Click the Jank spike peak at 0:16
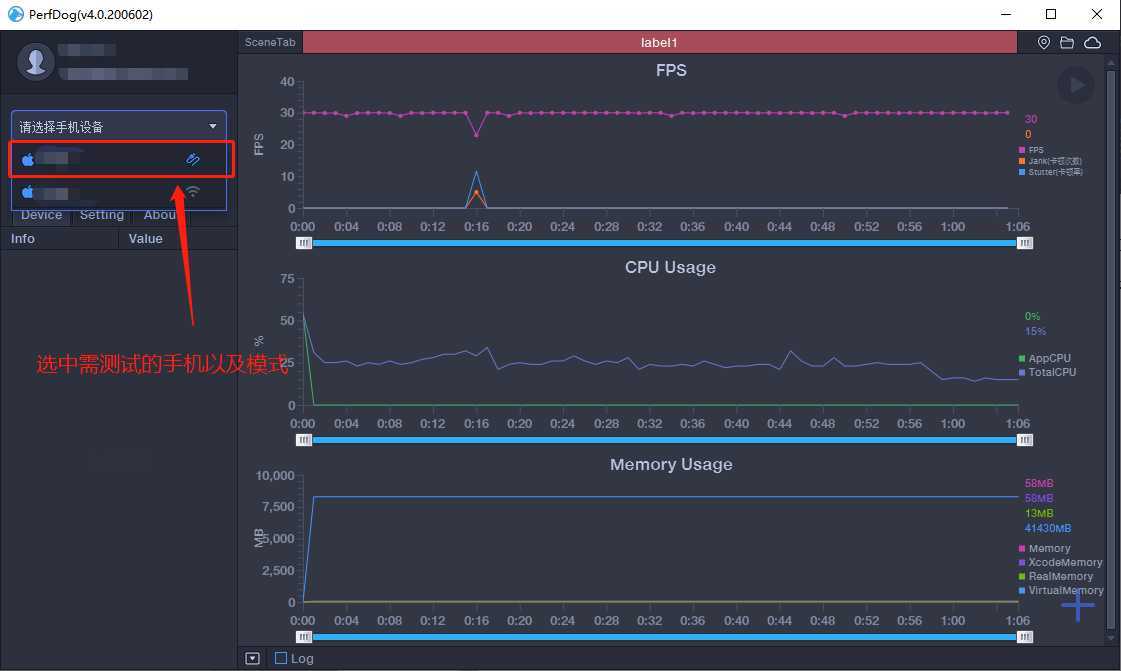 pos(476,192)
